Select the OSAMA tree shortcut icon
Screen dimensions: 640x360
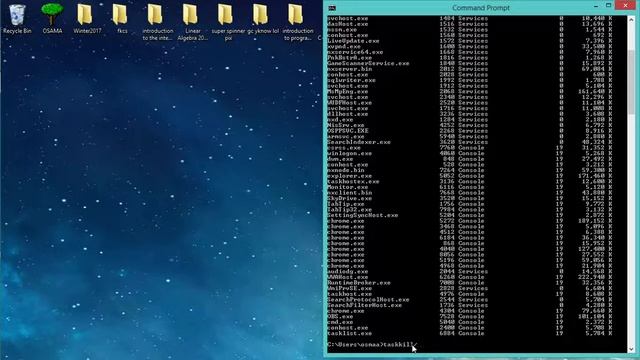[52, 19]
